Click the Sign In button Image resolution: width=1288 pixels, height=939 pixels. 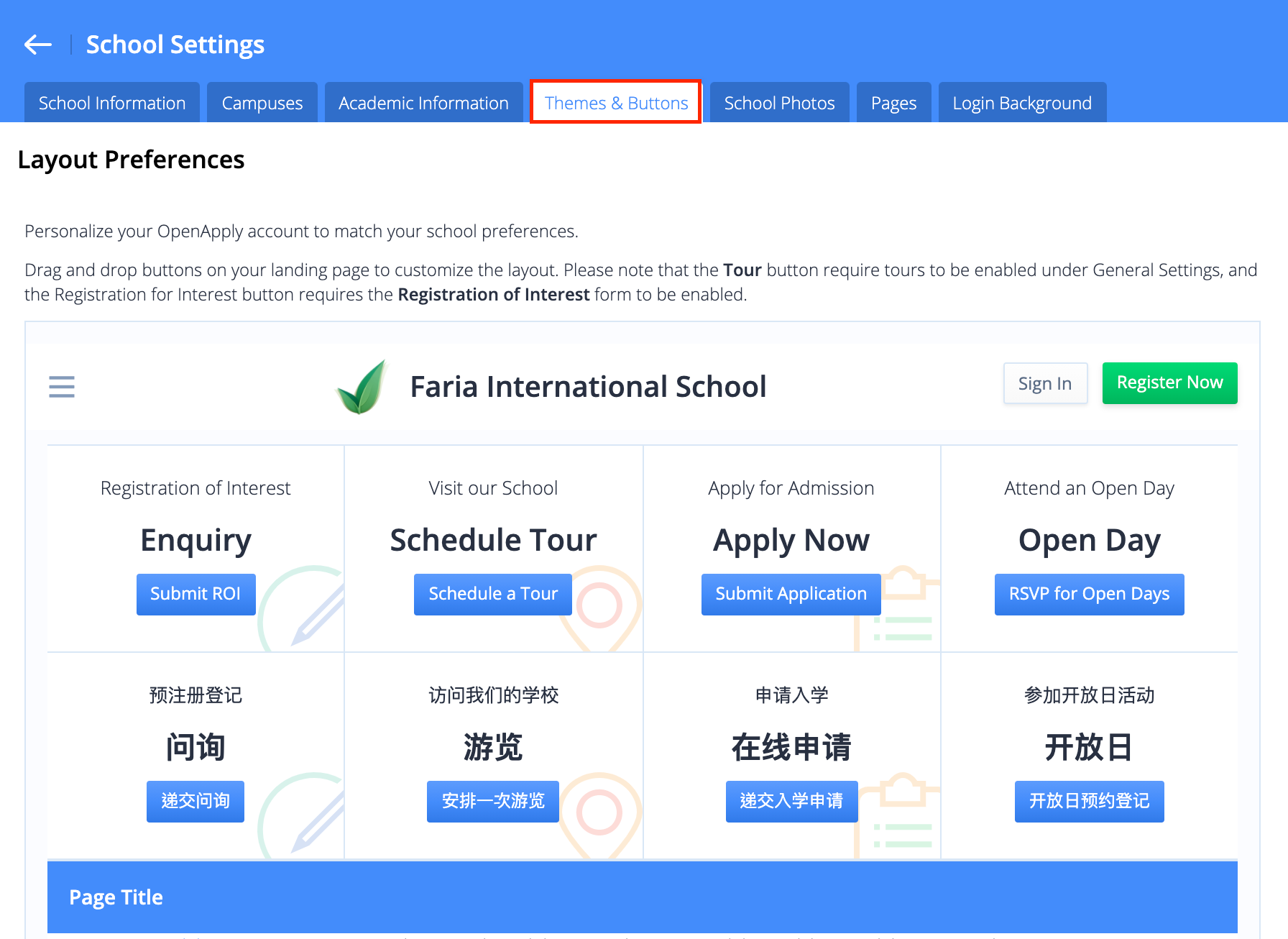(x=1045, y=383)
